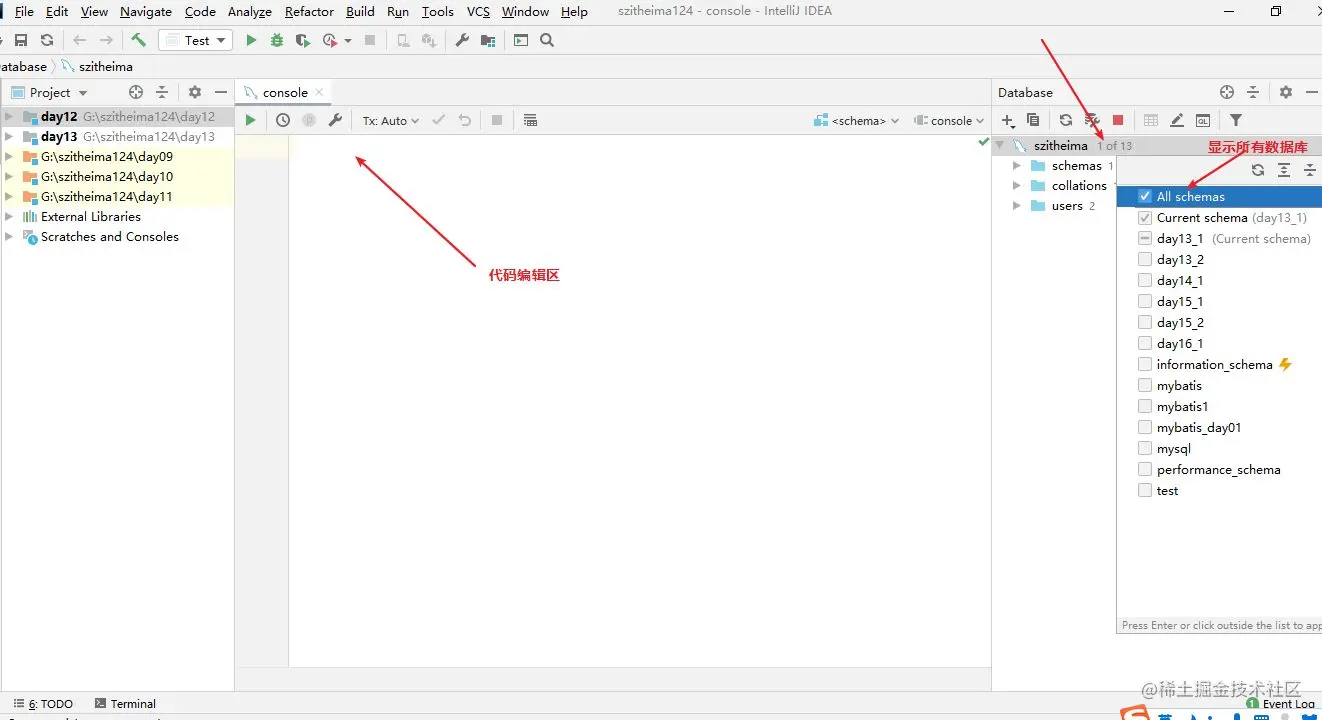Expand the collations folder node

[1017, 186]
